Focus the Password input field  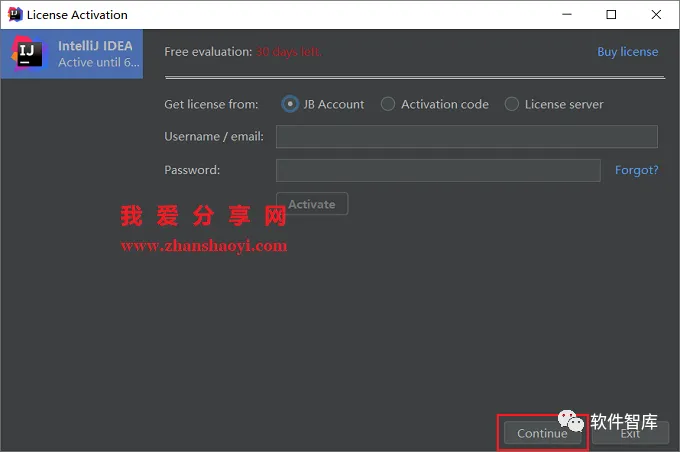coord(438,170)
